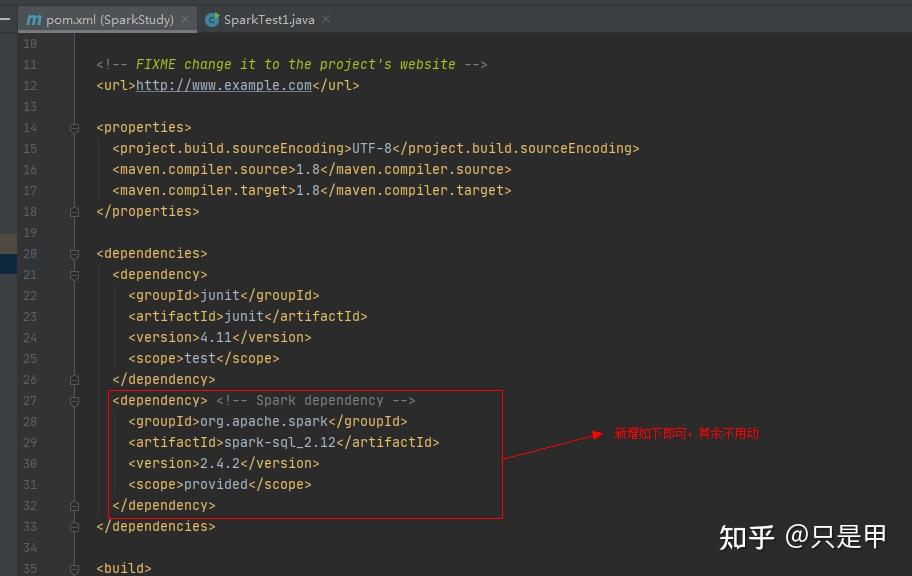Collapse the Spark dependency block
Image resolution: width=912 pixels, height=576 pixels.
[x=74, y=400]
